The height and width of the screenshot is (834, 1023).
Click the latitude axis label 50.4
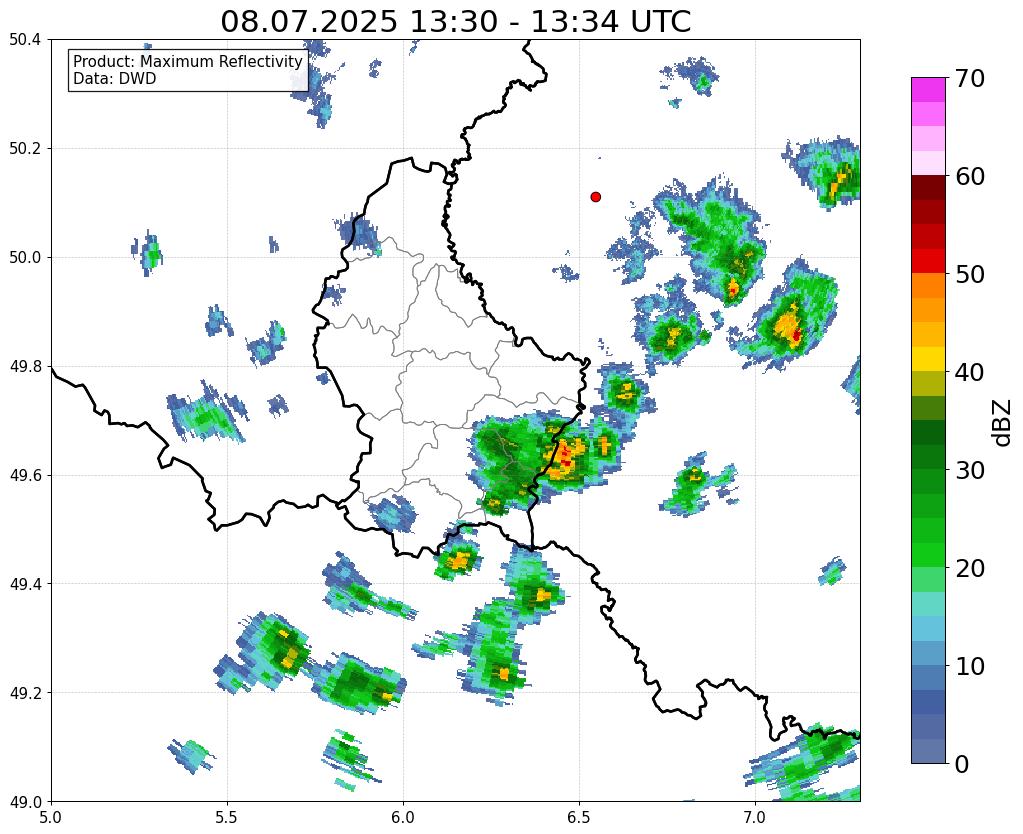pyautogui.click(x=25, y=40)
